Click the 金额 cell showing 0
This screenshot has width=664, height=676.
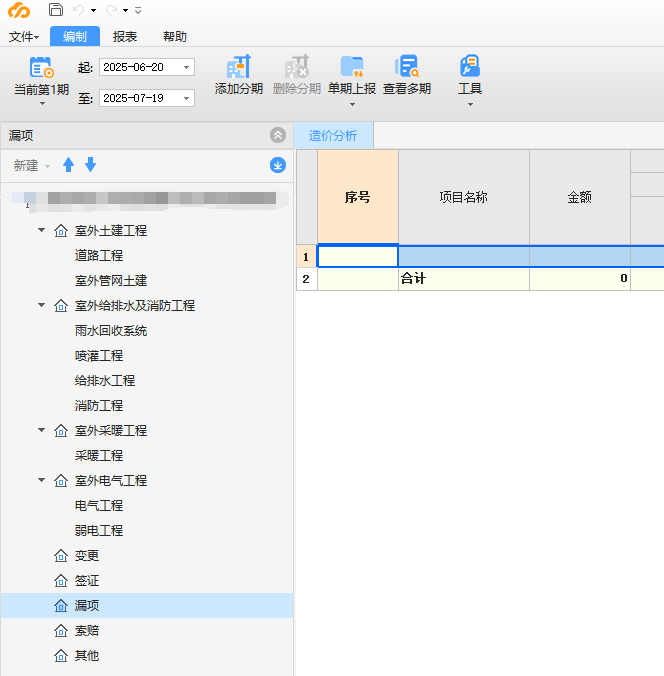tap(579, 279)
